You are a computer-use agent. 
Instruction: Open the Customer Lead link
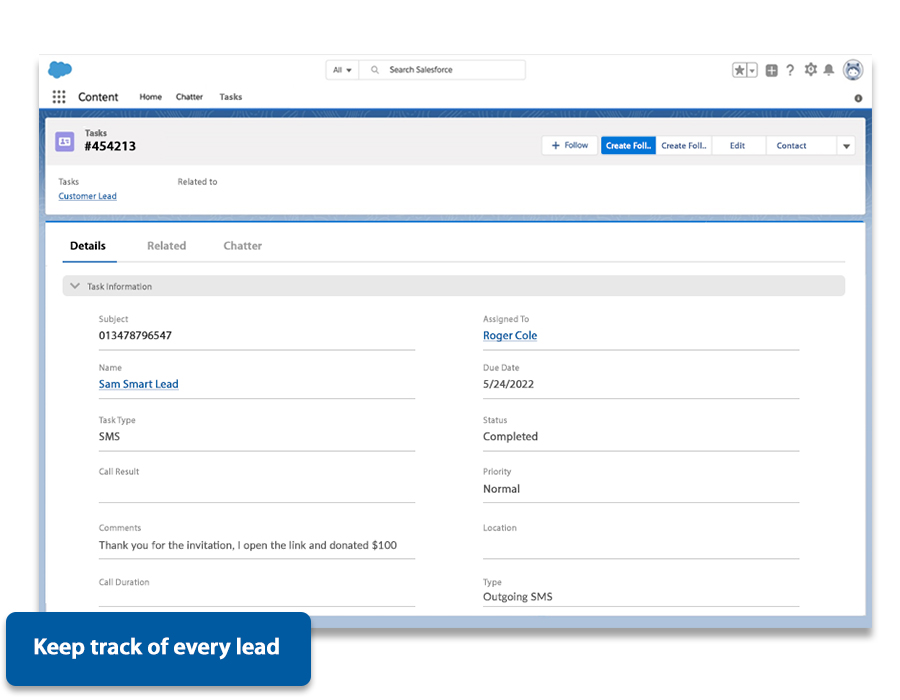coord(87,196)
